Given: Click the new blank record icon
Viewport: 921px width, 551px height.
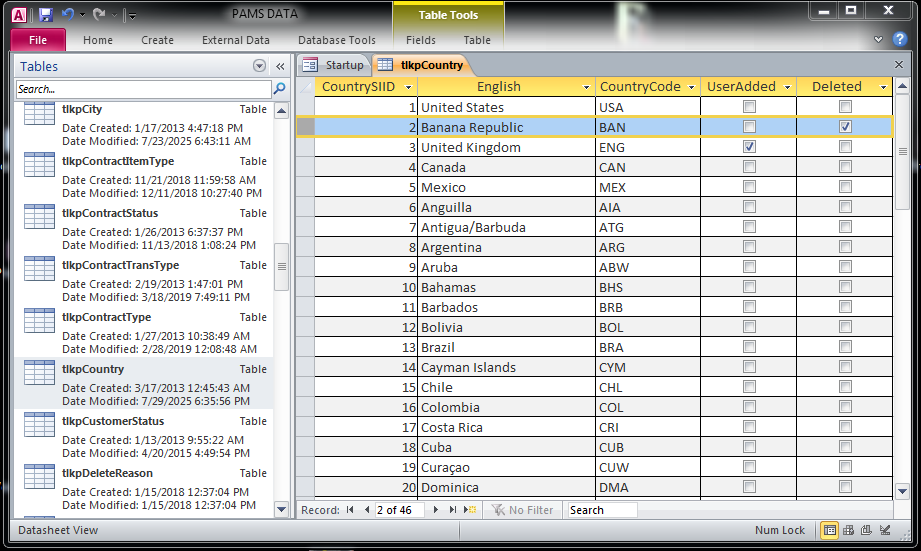Looking at the screenshot, I should point(470,510).
